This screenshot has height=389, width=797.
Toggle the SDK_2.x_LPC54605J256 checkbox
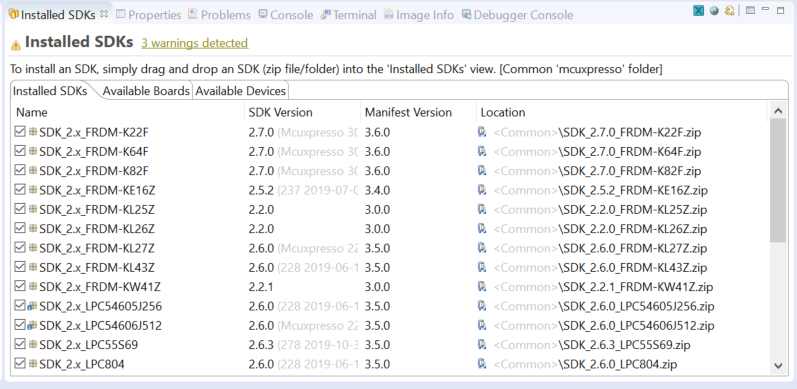click(20, 306)
